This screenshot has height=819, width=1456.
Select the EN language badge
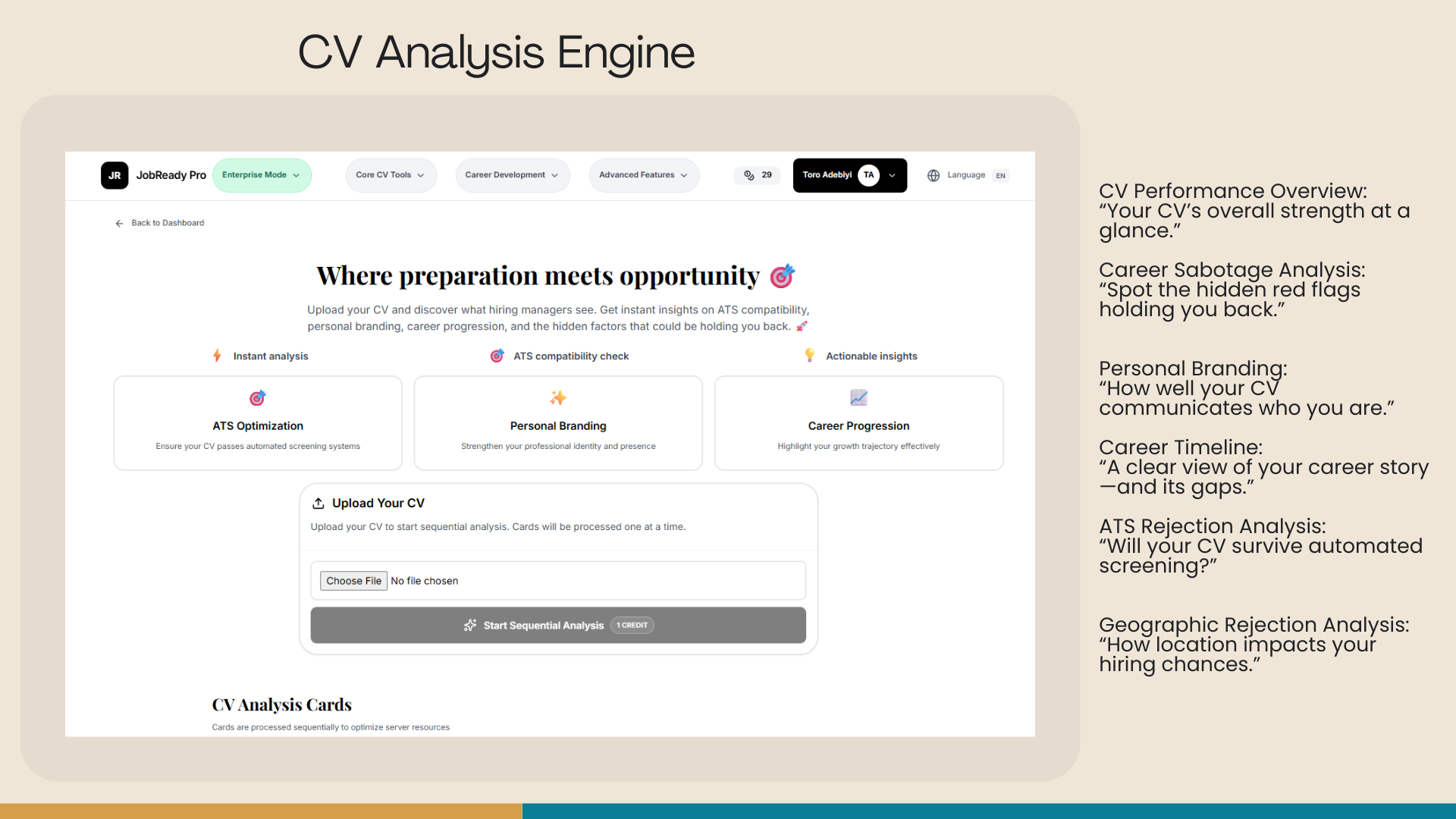pyautogui.click(x=1001, y=175)
